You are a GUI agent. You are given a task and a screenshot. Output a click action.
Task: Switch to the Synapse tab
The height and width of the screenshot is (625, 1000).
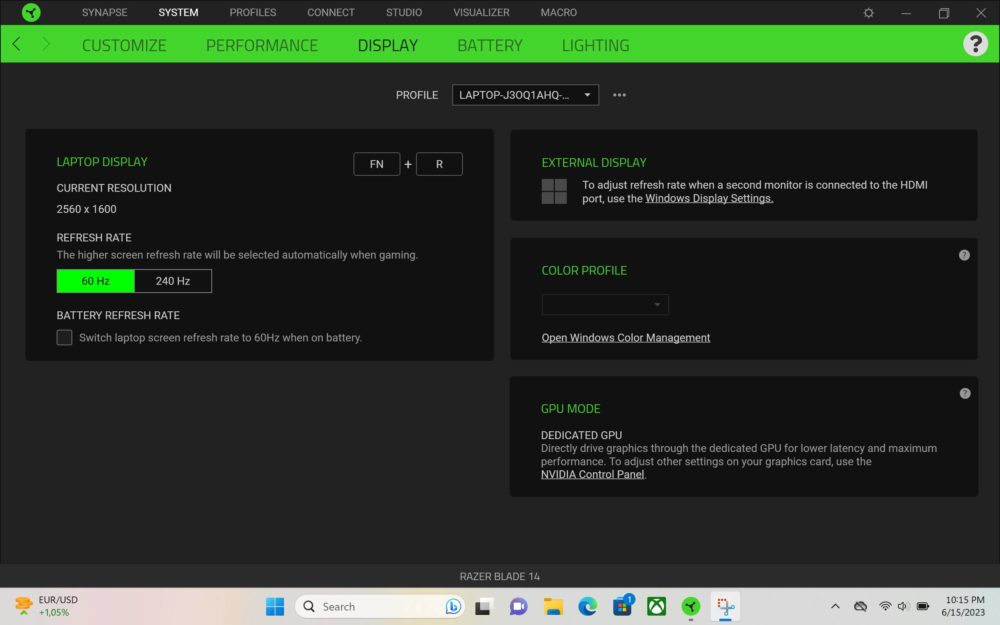[x=105, y=12]
